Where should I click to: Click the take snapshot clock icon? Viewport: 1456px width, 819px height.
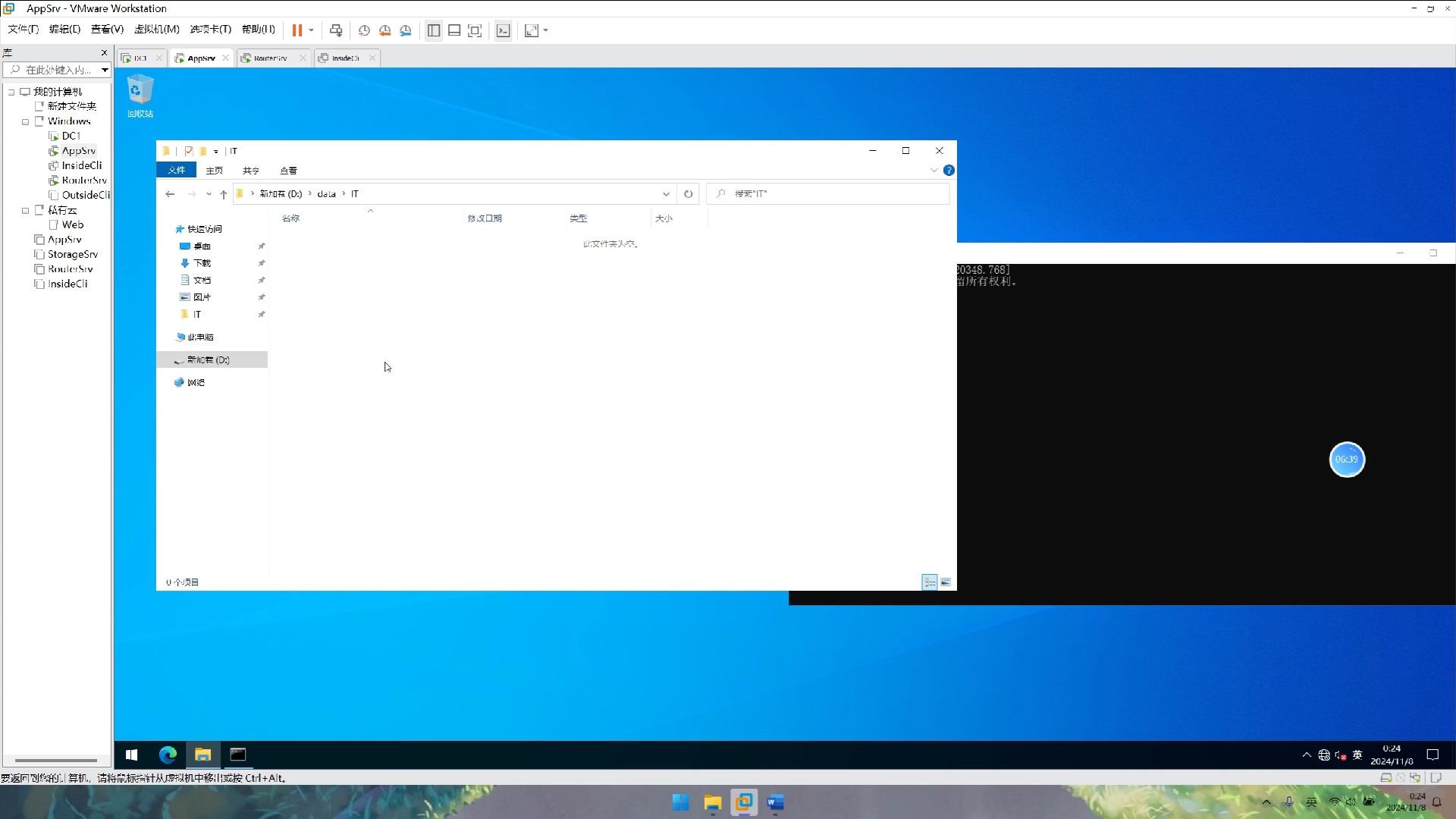click(x=364, y=30)
